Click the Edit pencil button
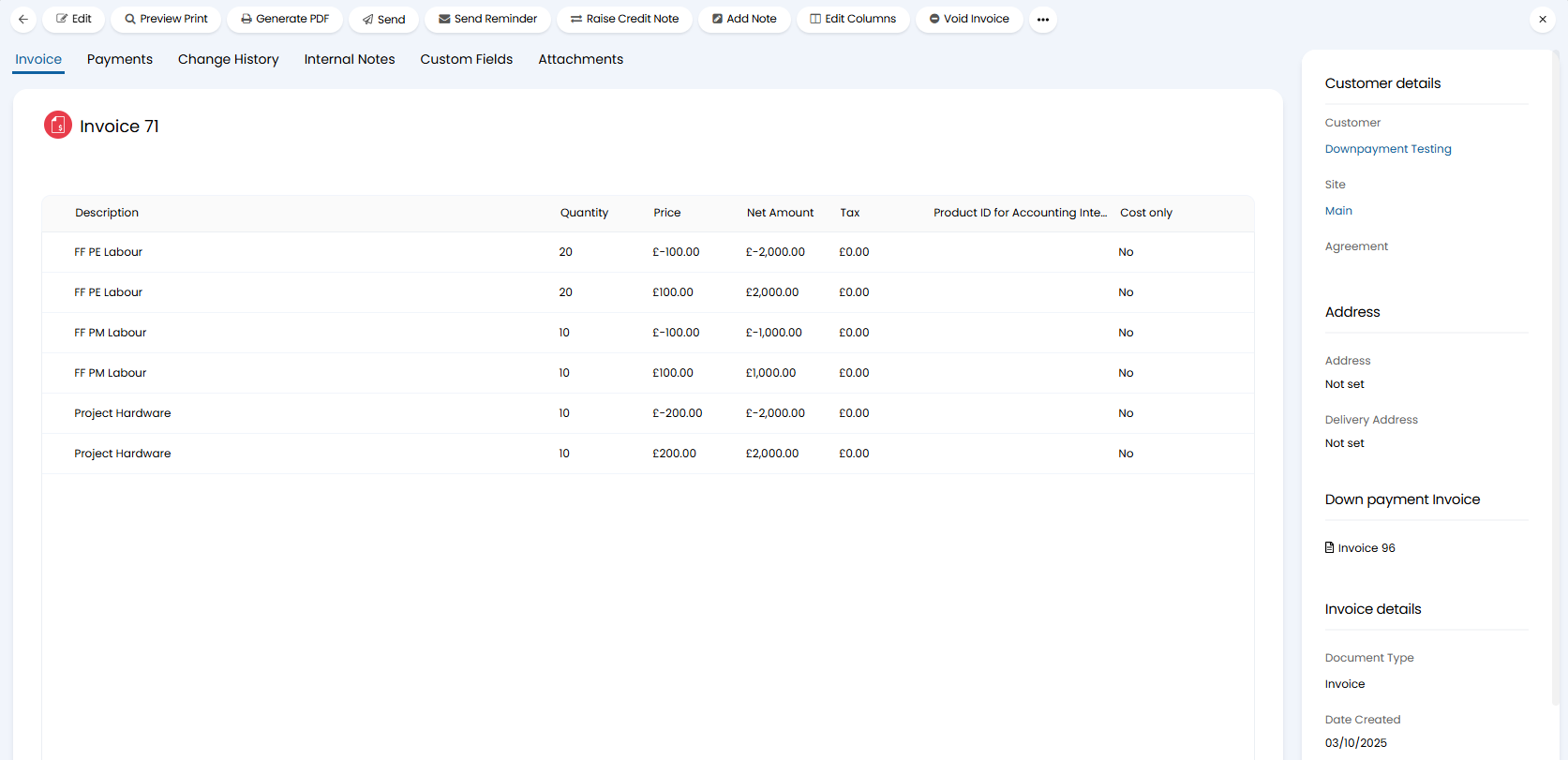Viewport: 1568px width, 760px height. click(x=73, y=19)
